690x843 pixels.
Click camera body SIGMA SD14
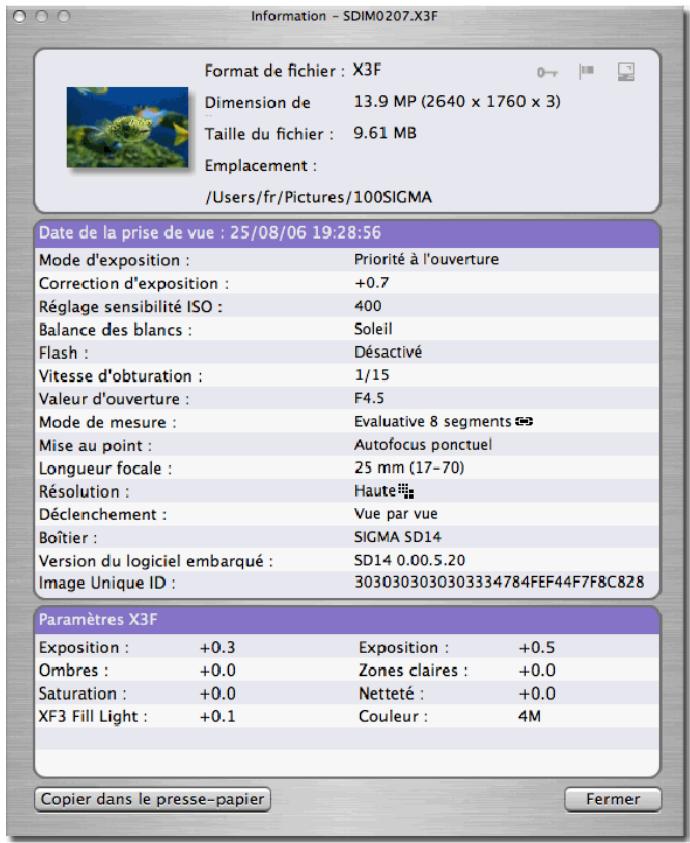click(x=397, y=537)
